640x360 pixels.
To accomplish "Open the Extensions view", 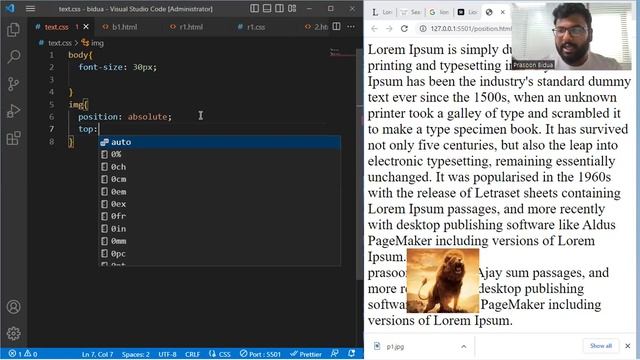I will pos(13,138).
